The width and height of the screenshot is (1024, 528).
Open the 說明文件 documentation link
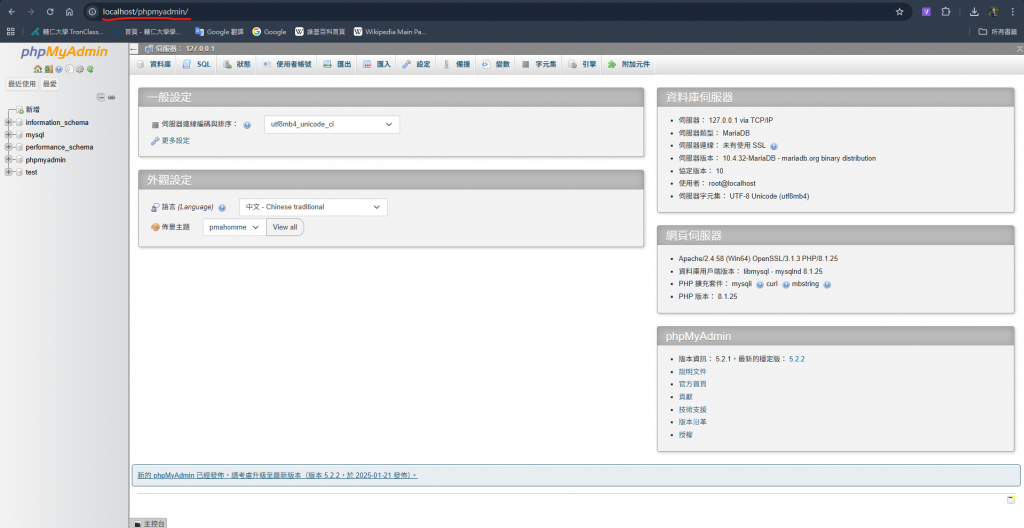coord(692,372)
